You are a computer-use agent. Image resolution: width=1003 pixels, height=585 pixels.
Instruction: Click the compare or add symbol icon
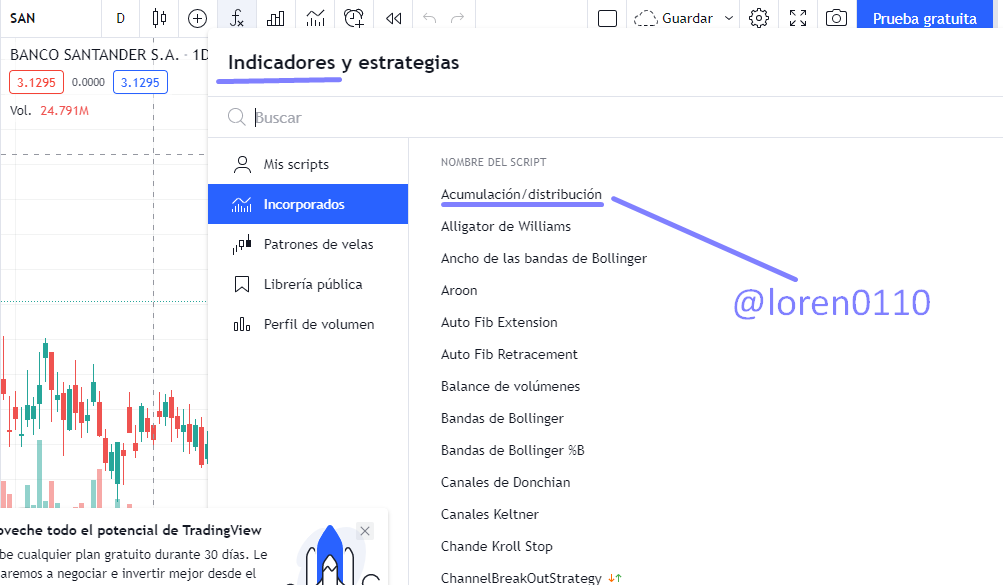tap(198, 19)
